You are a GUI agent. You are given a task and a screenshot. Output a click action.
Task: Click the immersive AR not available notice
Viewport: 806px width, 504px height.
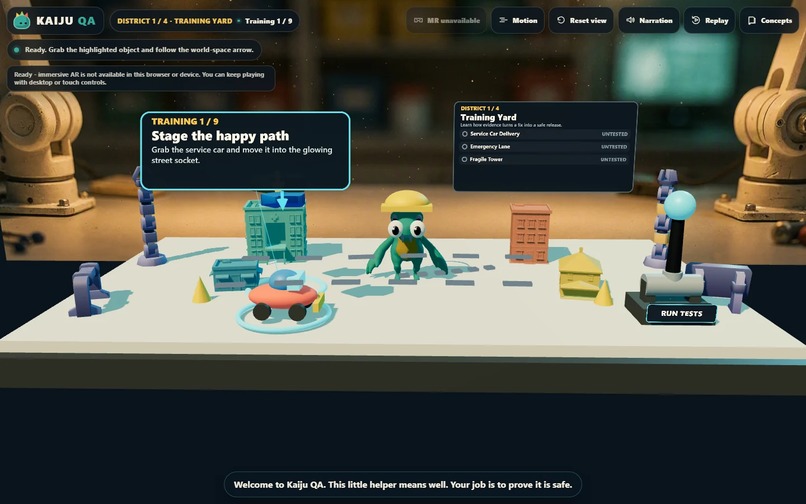click(x=141, y=78)
